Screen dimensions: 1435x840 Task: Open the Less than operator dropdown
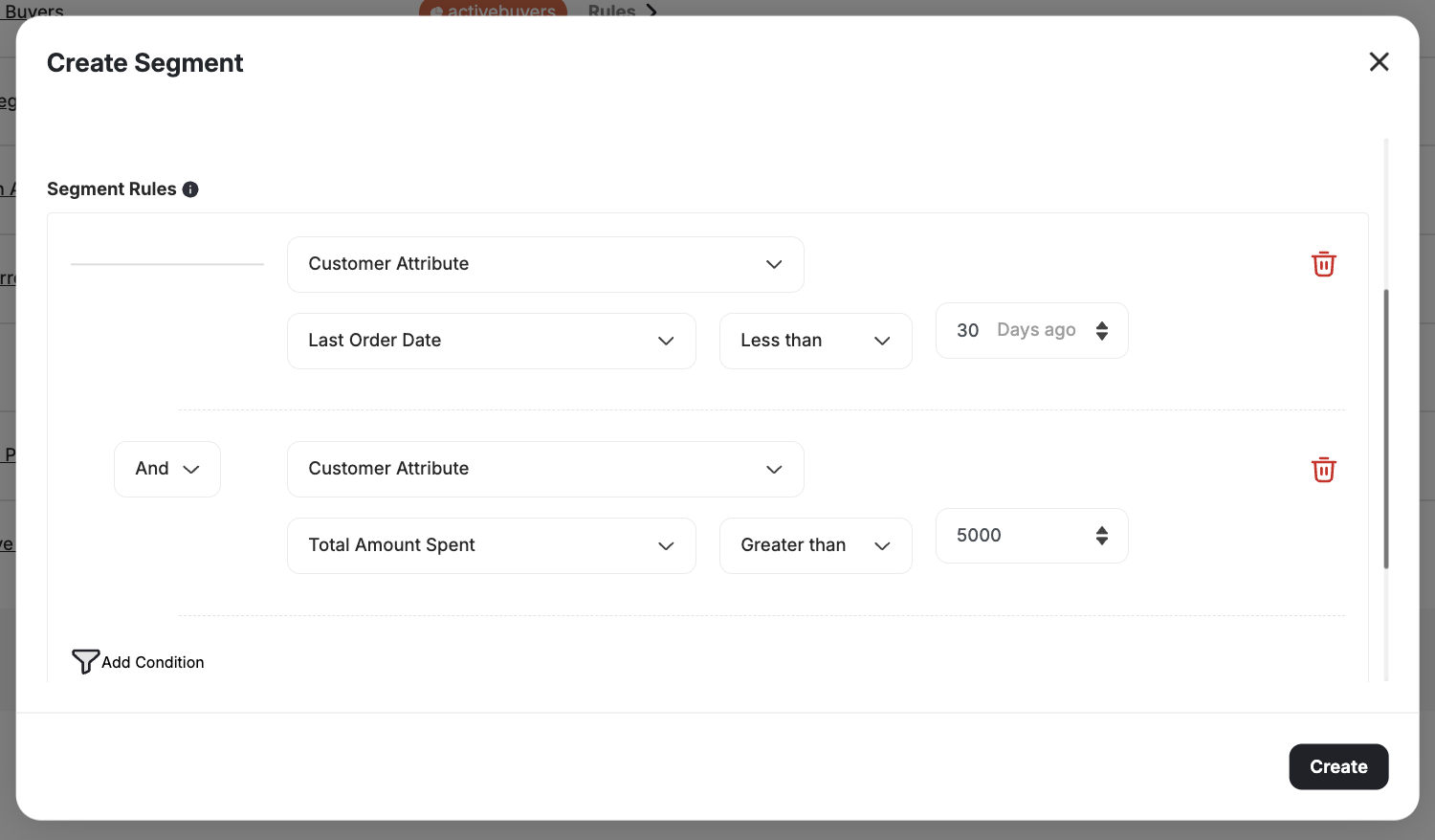click(x=816, y=341)
